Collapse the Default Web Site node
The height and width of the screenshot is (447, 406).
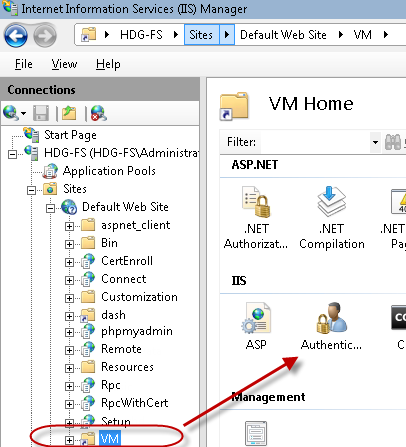tap(50, 209)
